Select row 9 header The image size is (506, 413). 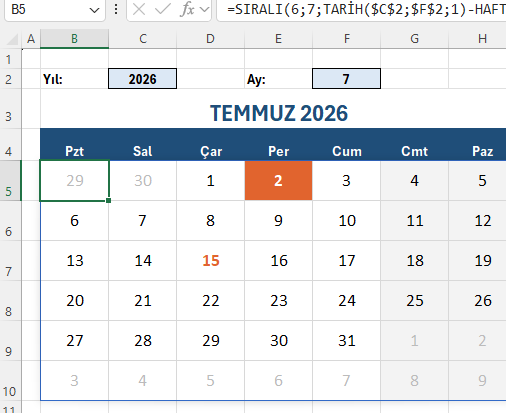(11, 341)
